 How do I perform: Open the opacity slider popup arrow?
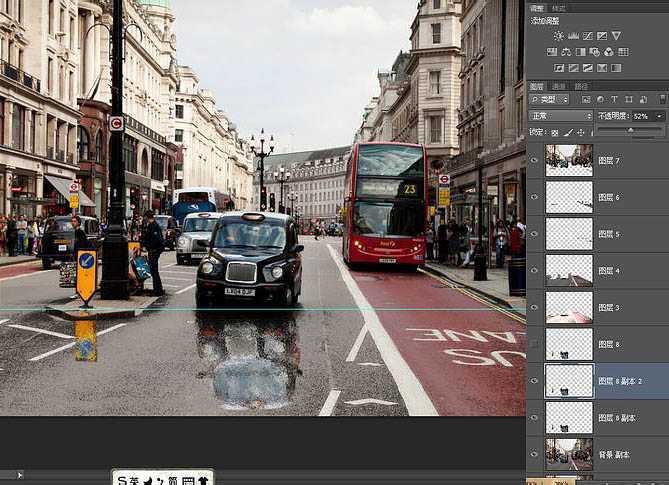(660, 116)
